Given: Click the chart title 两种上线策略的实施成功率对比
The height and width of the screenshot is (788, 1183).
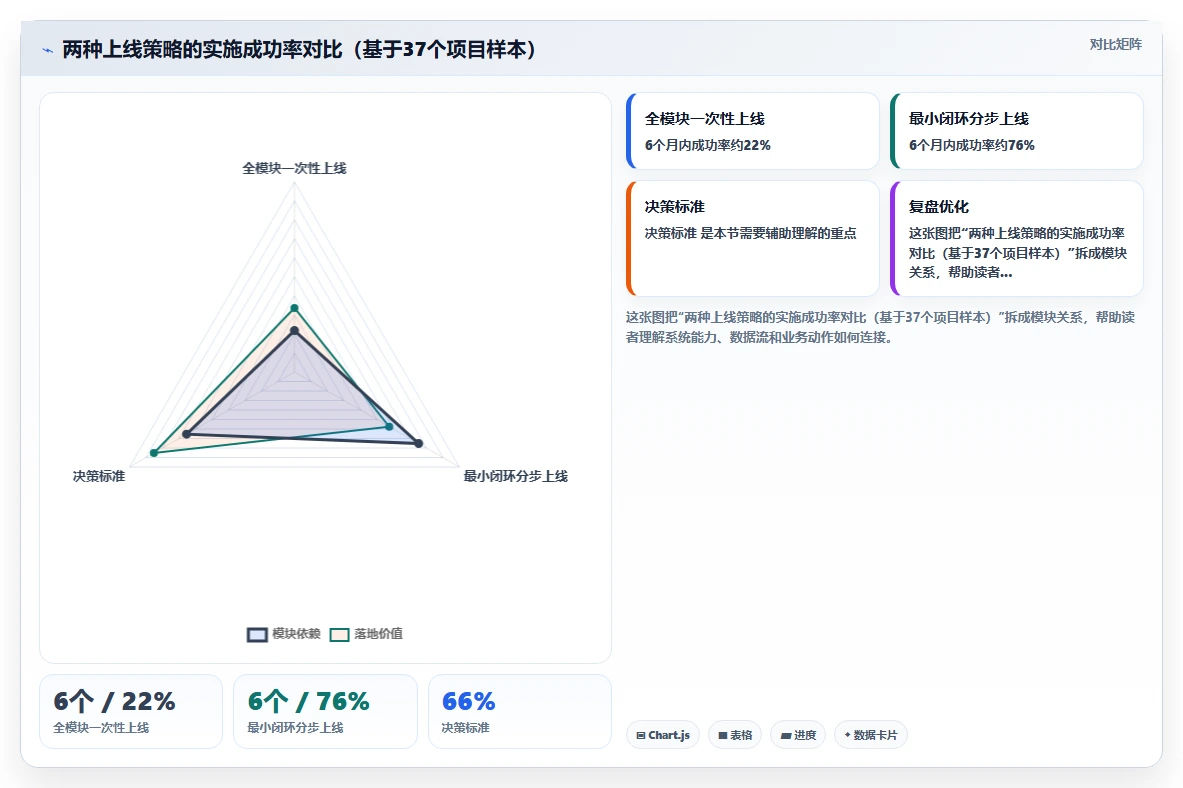Looking at the screenshot, I should coord(300,50).
